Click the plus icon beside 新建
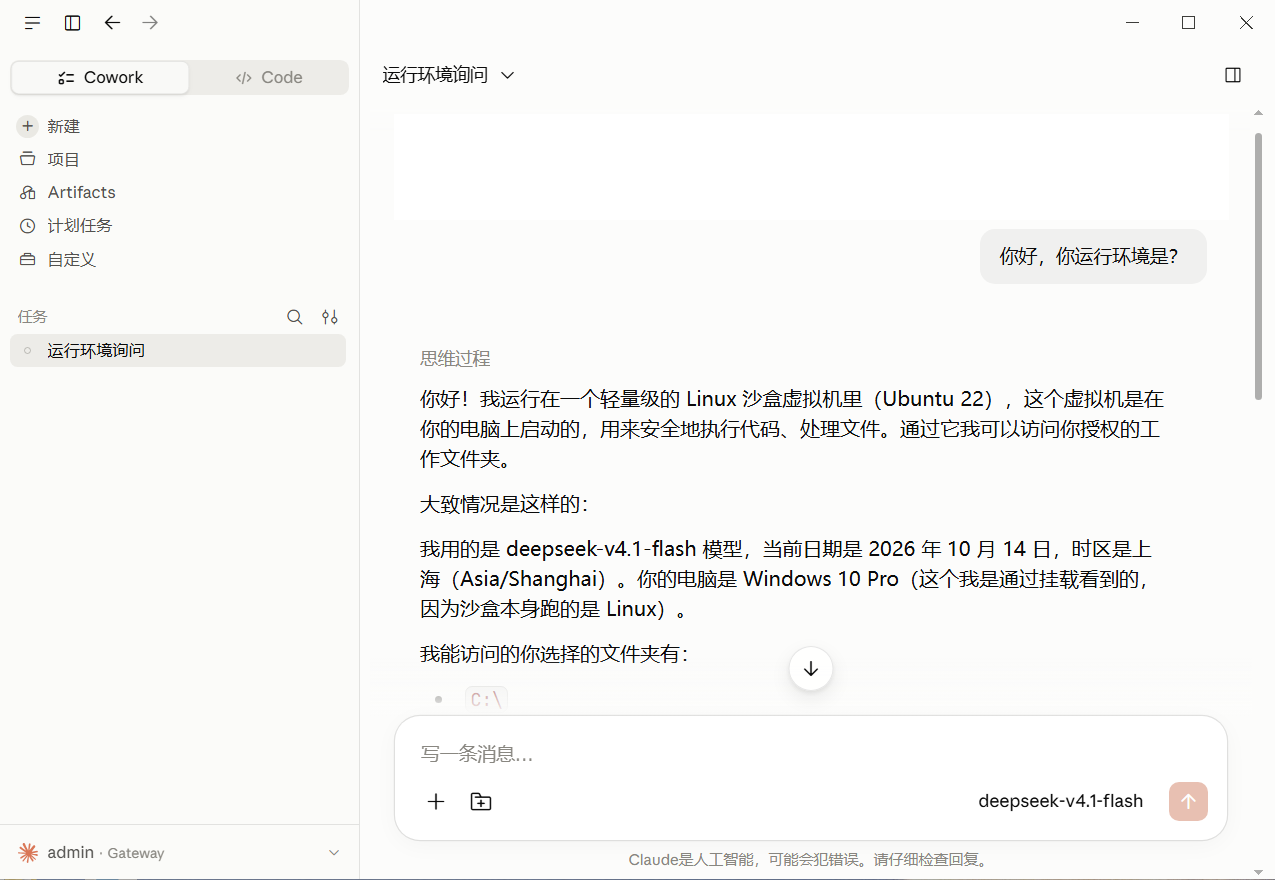1275x880 pixels. [27, 126]
